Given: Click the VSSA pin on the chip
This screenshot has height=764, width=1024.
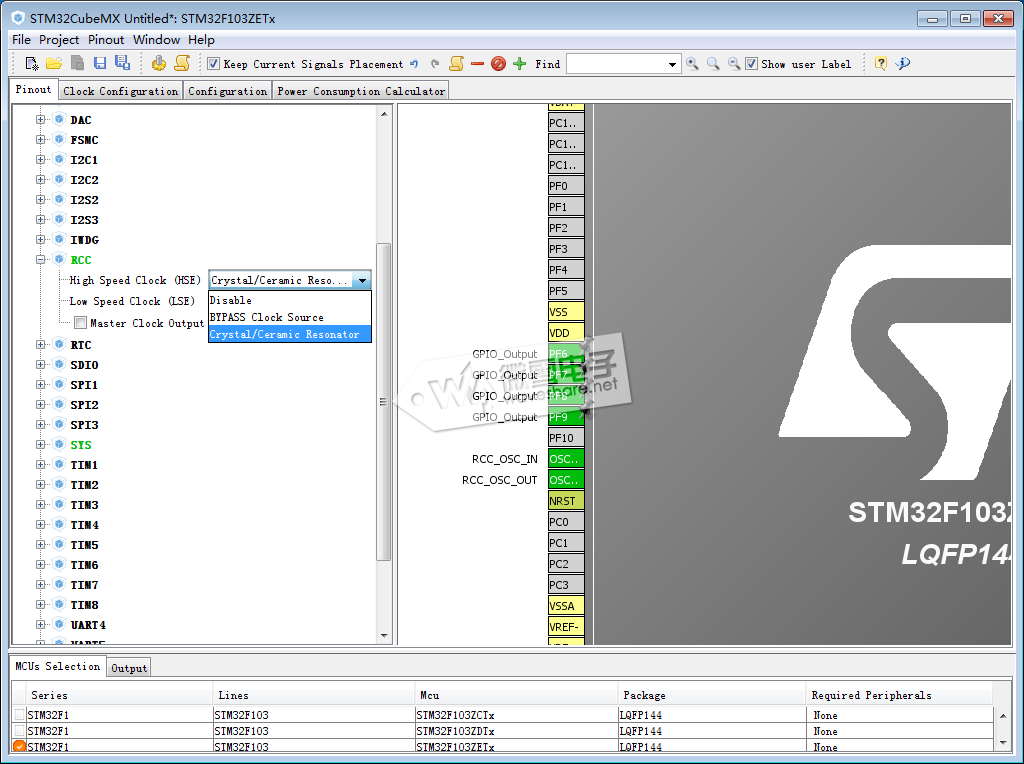Looking at the screenshot, I should pyautogui.click(x=566, y=606).
